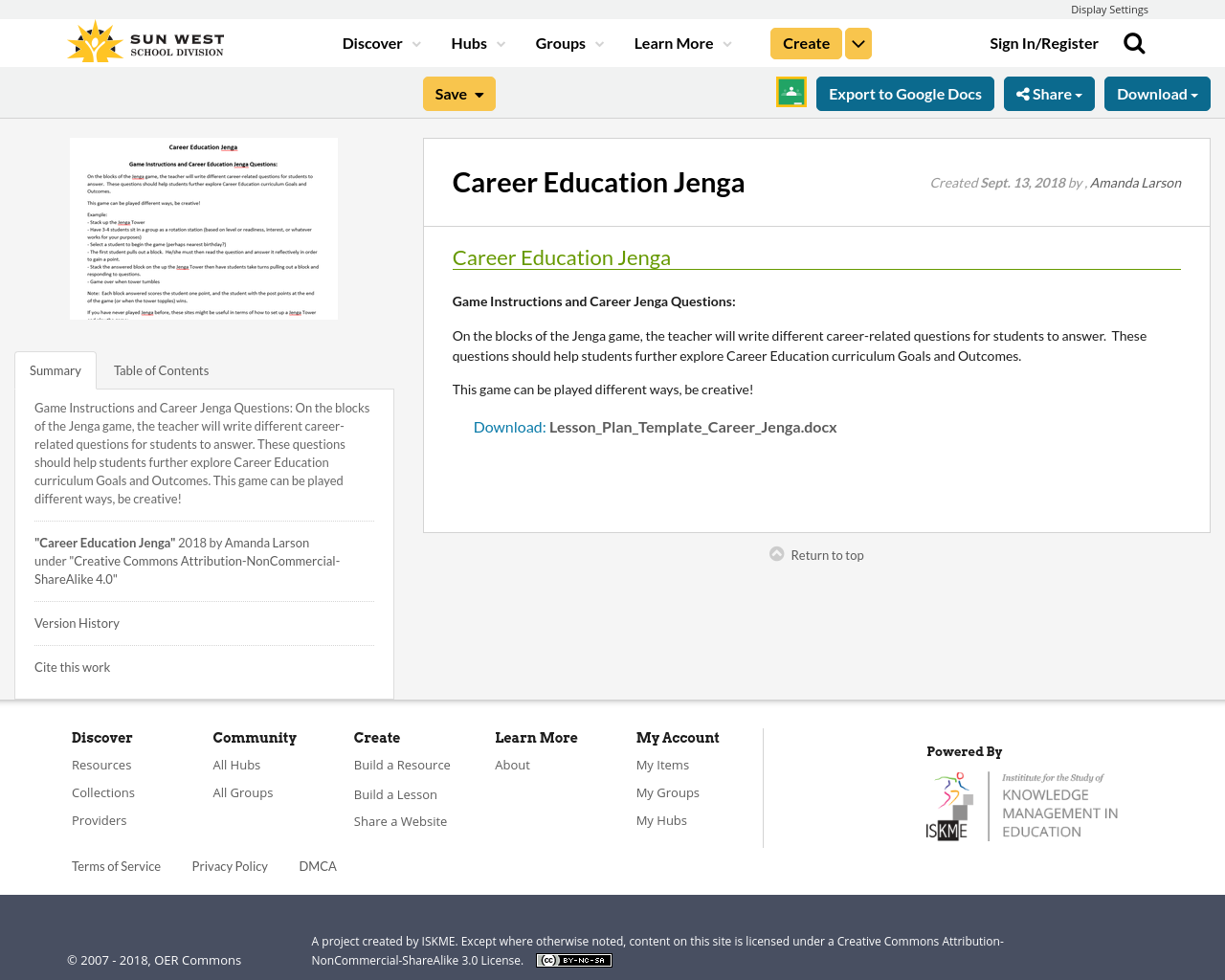This screenshot has width=1225, height=980.
Task: Click the Return to top arrow icon
Action: click(775, 553)
